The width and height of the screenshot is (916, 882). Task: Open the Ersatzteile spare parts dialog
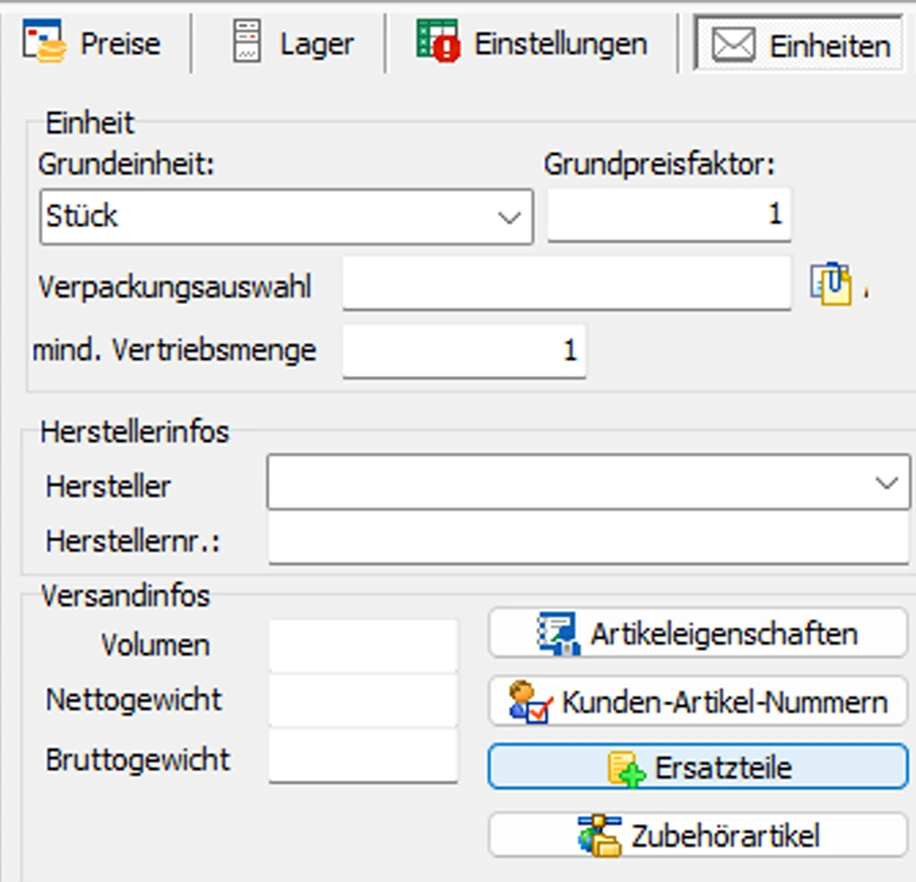697,768
